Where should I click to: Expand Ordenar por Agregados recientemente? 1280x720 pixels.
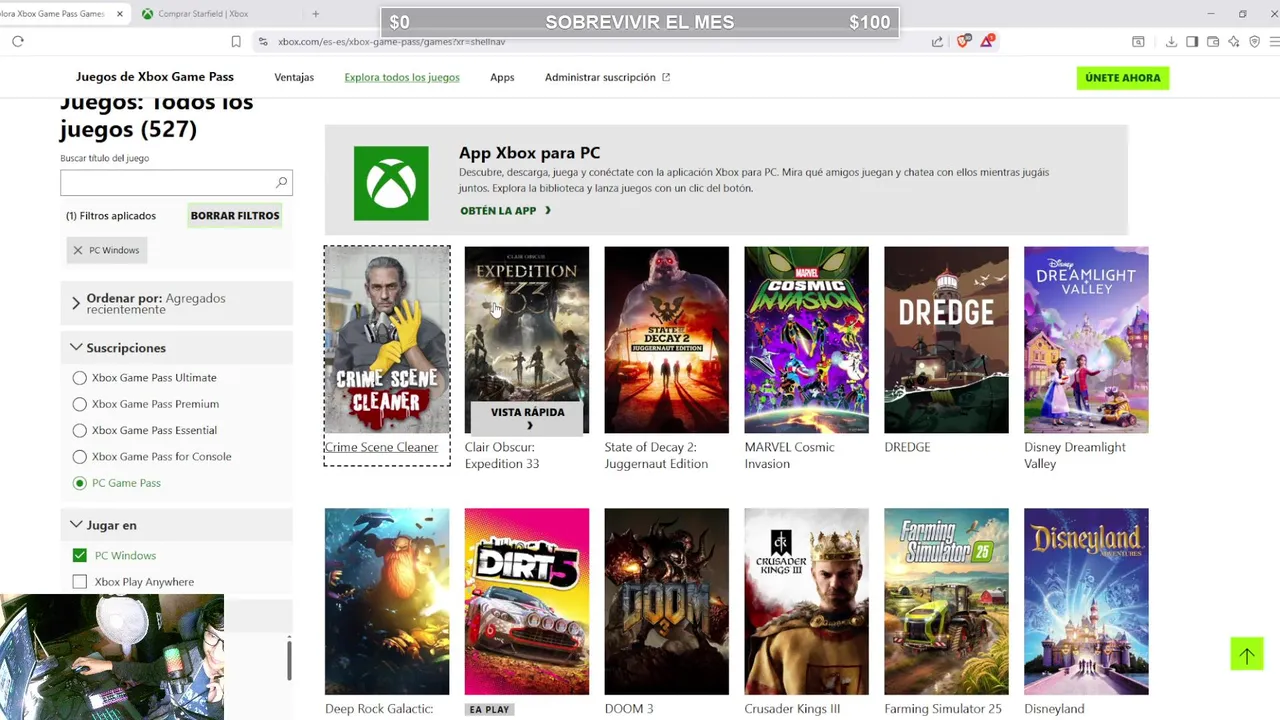coord(177,303)
